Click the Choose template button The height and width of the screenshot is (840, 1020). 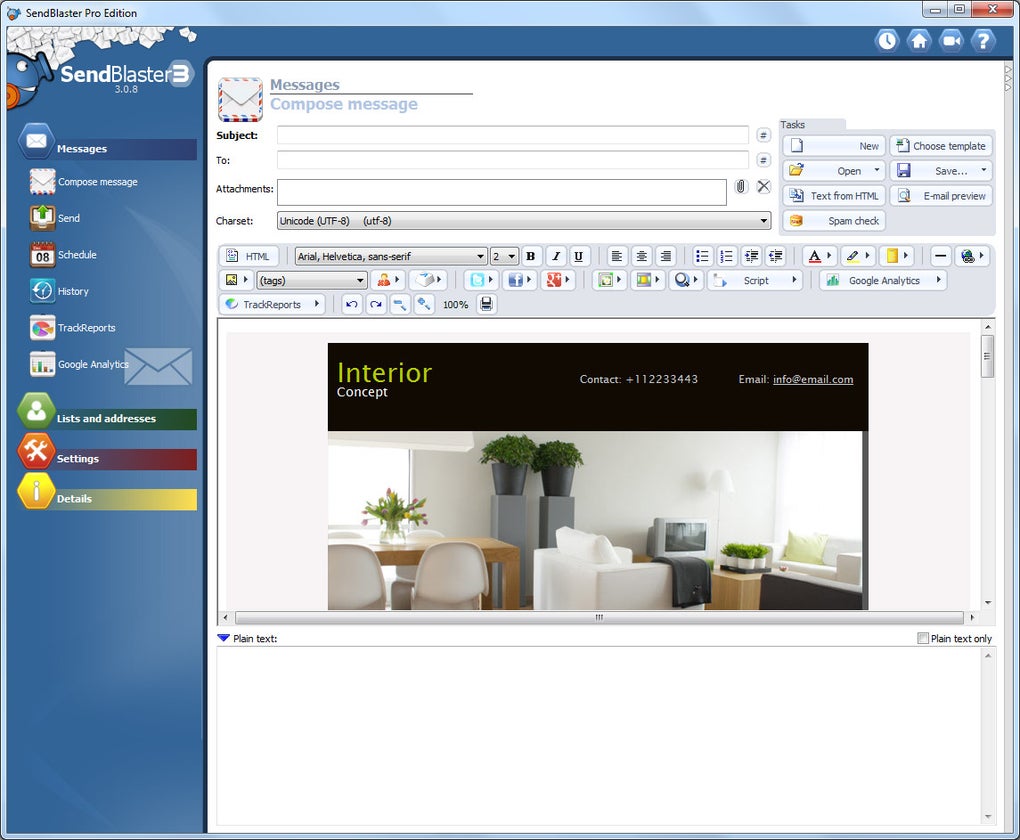tap(941, 146)
